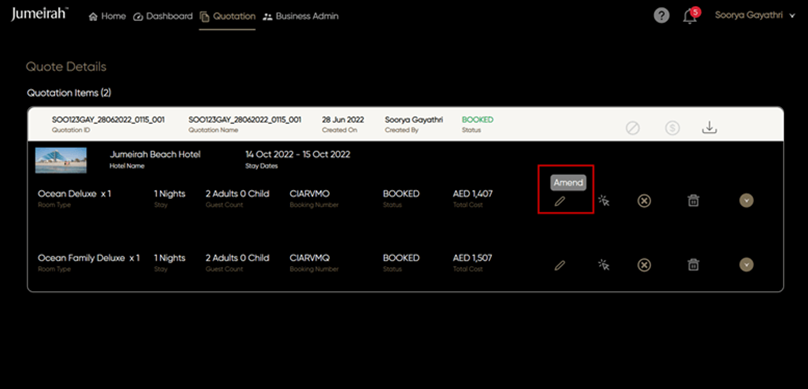The width and height of the screenshot is (808, 389).
Task: Go to the Home menu
Action: click(x=107, y=16)
